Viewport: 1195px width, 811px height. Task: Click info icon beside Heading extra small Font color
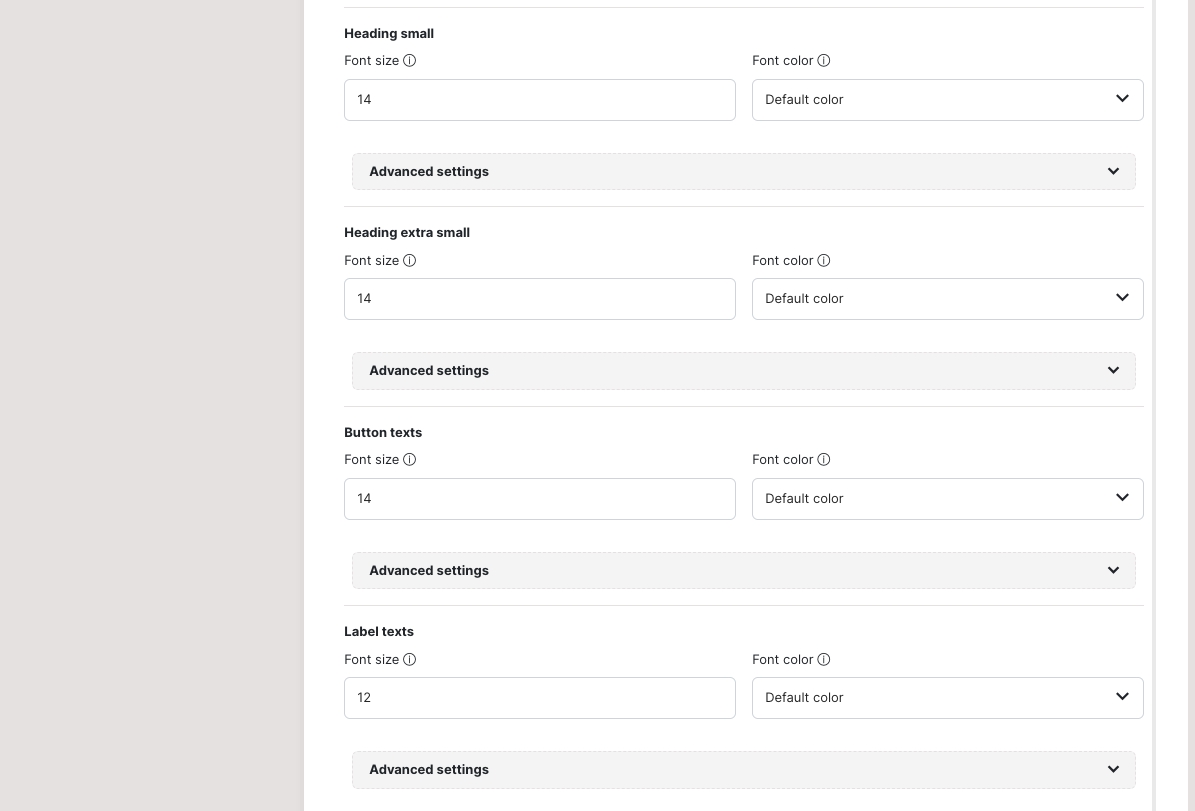click(x=823, y=261)
